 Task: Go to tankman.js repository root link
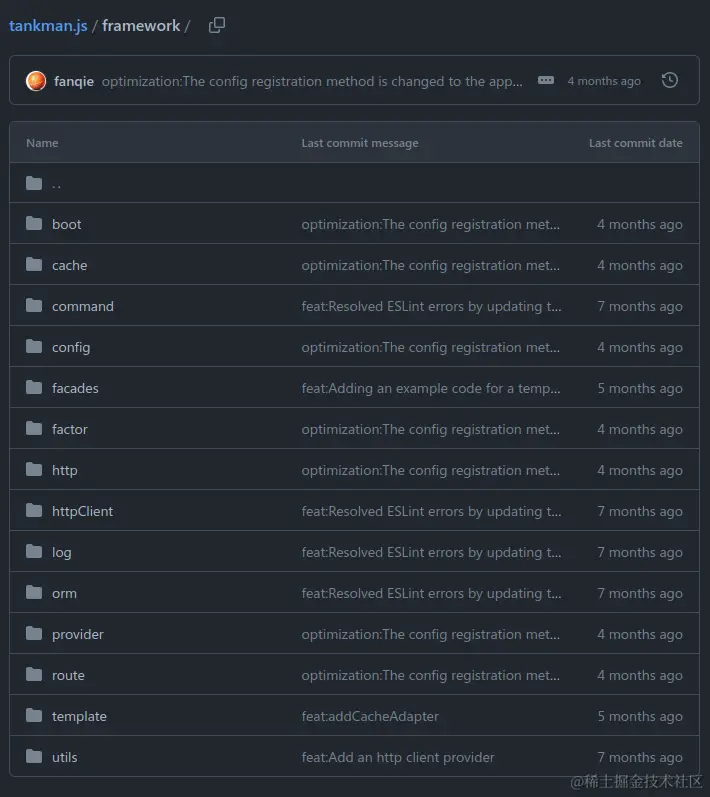pyautogui.click(x=48, y=26)
